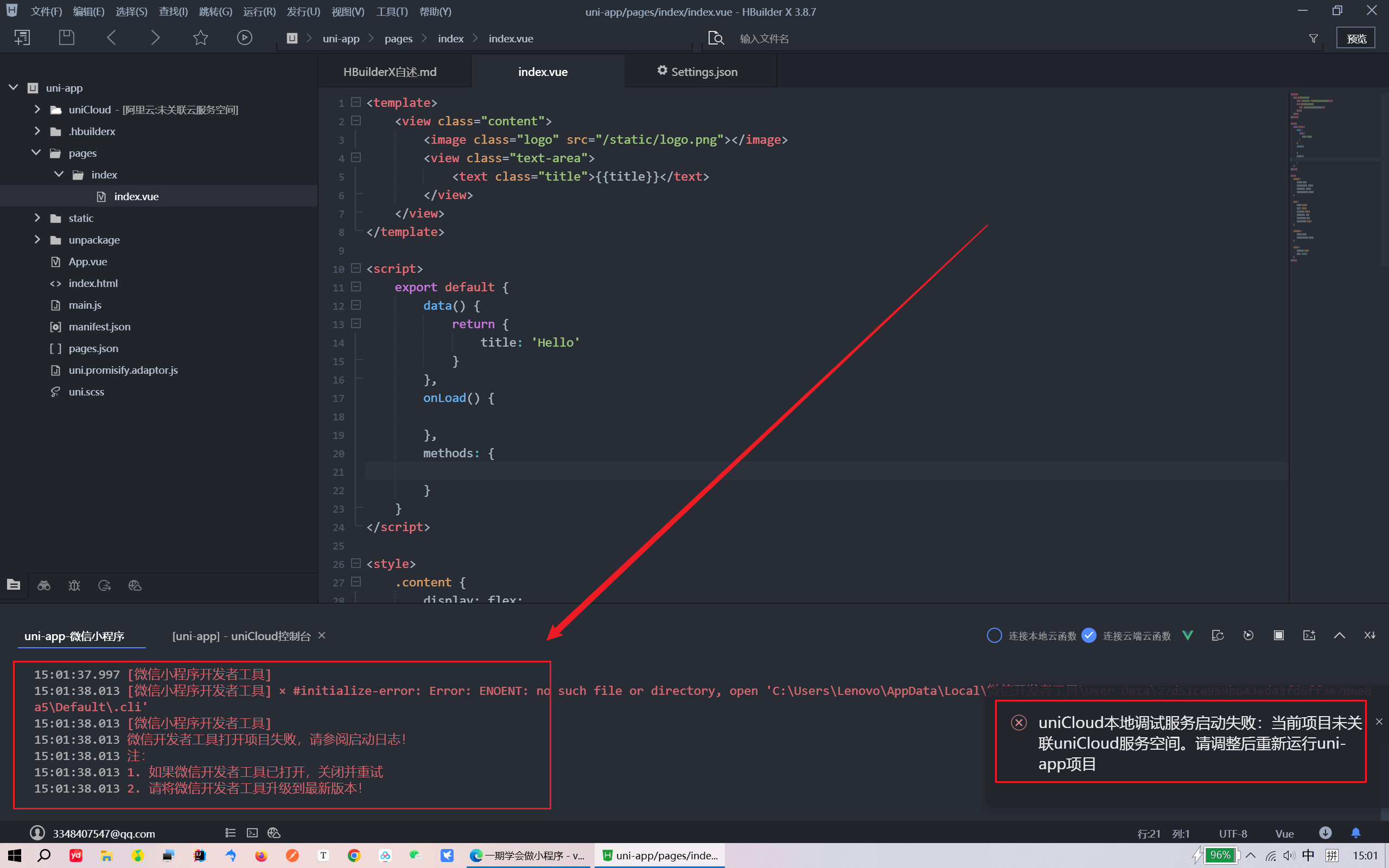The height and width of the screenshot is (868, 1389).
Task: Toggle fold on line 12 data()
Action: (x=356, y=305)
